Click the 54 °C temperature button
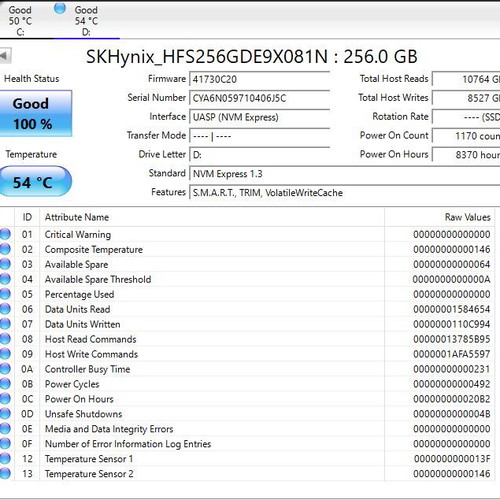Image resolution: width=500 pixels, height=500 pixels. [35, 181]
